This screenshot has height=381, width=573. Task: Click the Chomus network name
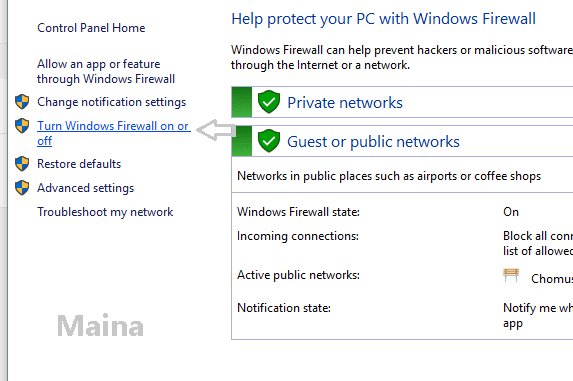click(x=552, y=279)
